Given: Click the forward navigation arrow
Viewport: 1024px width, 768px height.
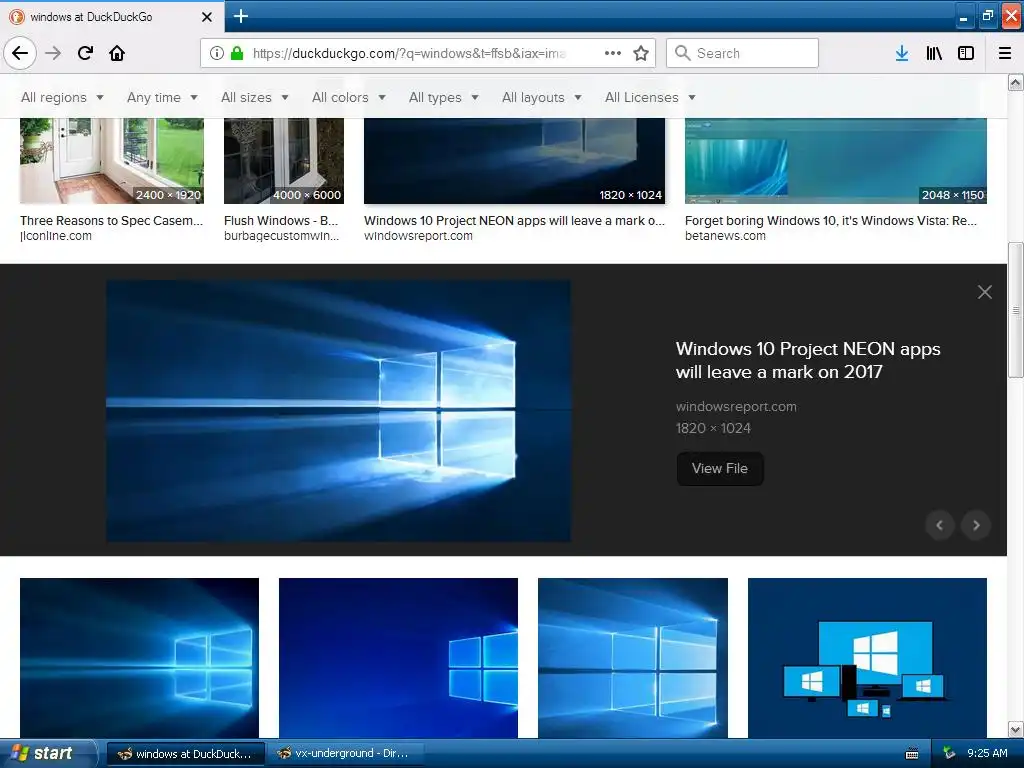Looking at the screenshot, I should 53,53.
